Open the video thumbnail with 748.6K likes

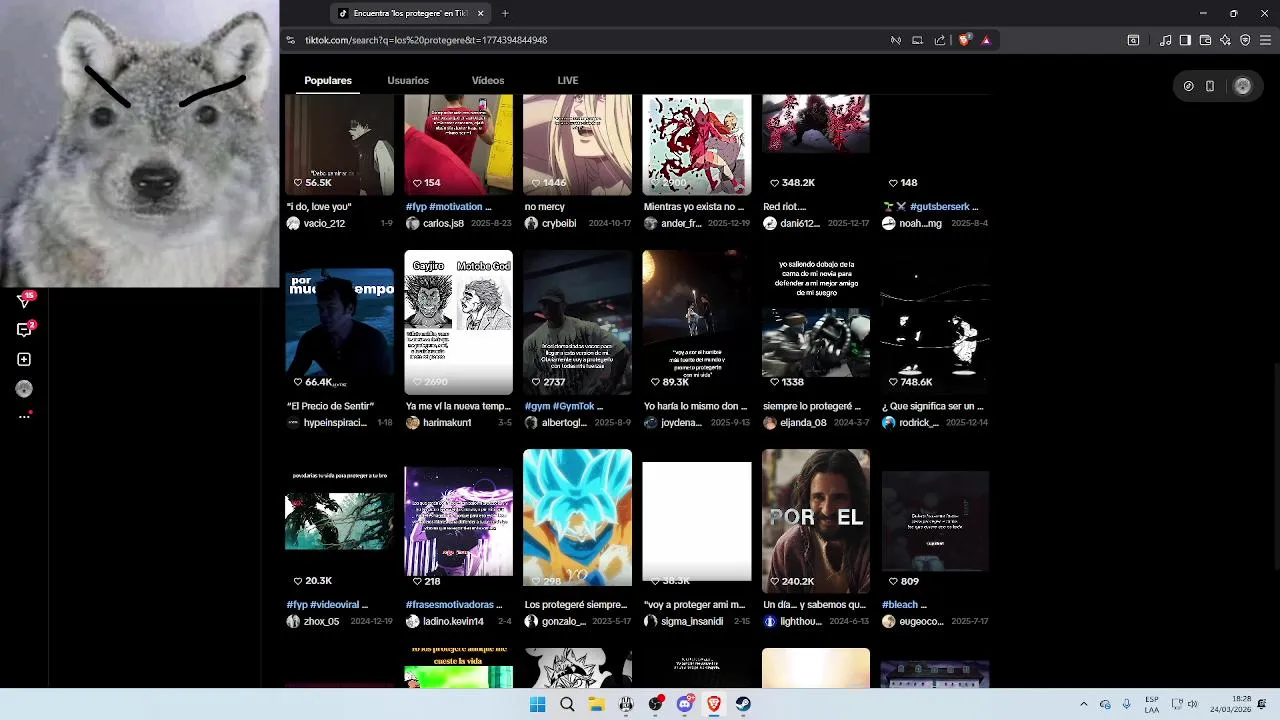pos(935,322)
